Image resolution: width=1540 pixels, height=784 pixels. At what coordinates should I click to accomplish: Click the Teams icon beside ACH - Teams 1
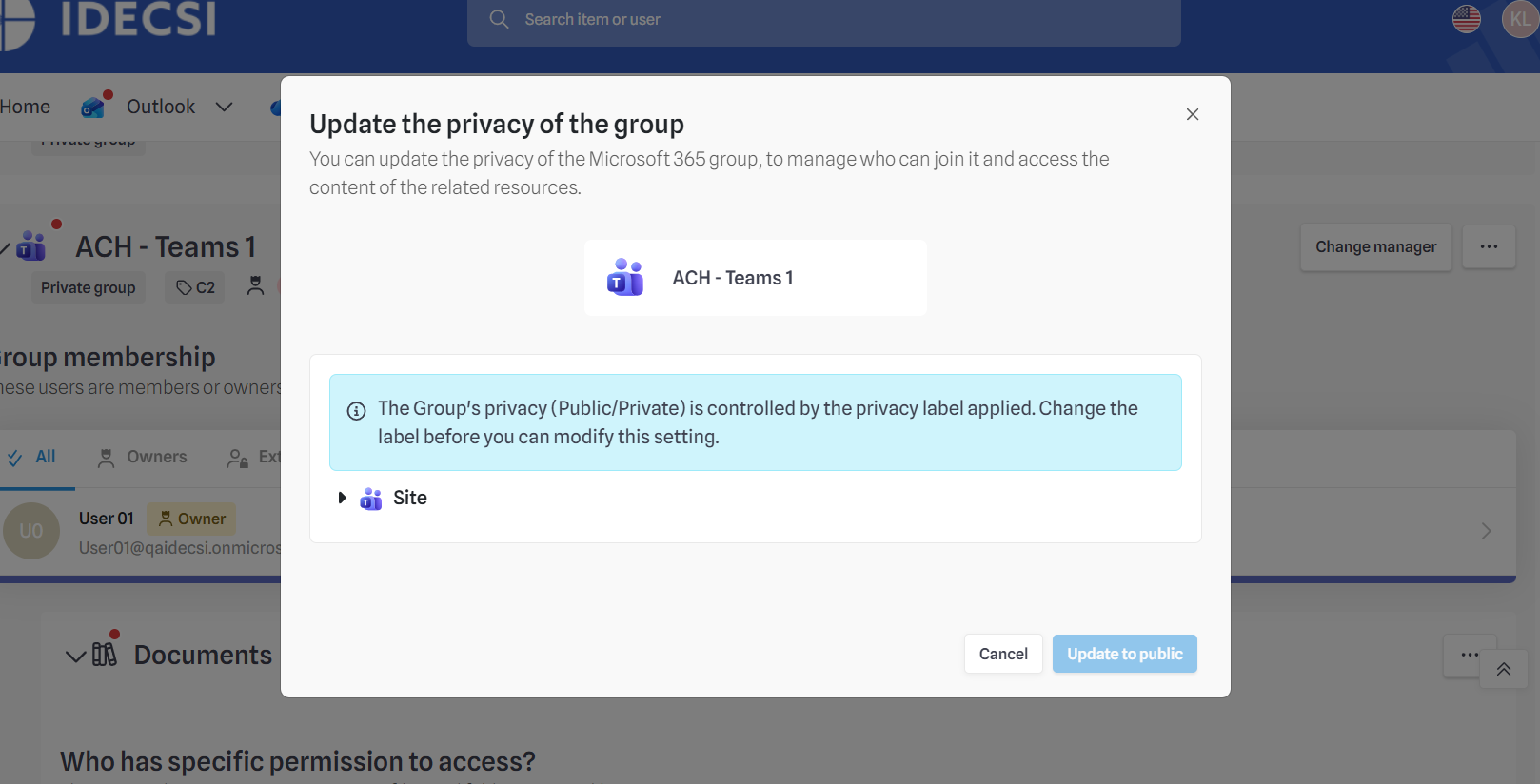click(625, 278)
